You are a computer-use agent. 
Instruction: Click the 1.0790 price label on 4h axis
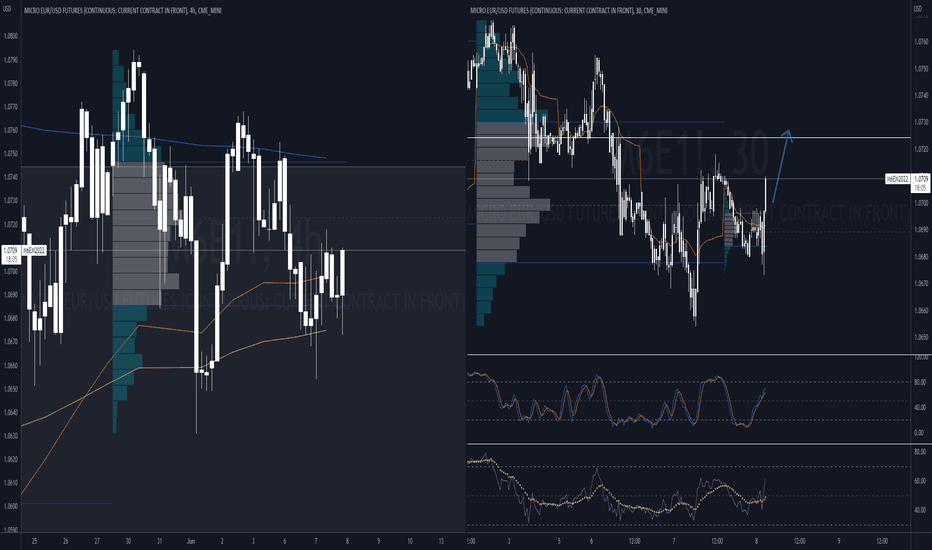11,60
